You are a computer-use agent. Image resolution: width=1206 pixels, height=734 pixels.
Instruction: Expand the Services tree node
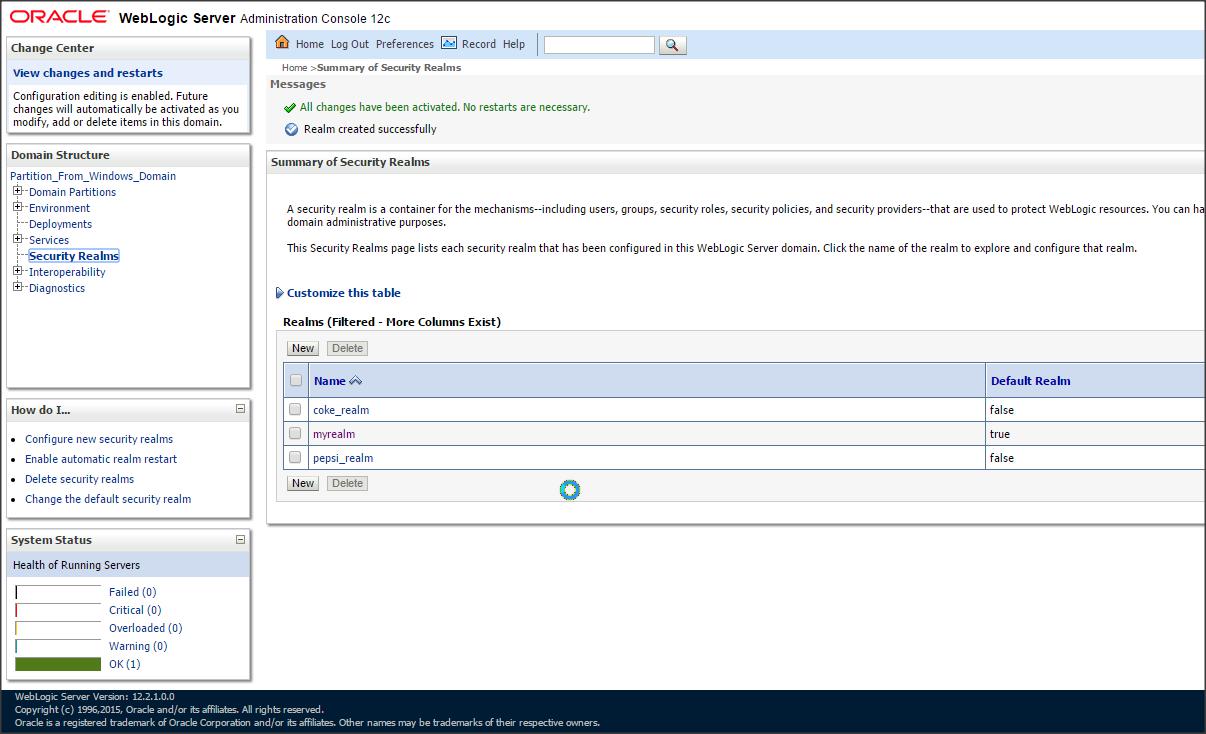point(18,239)
